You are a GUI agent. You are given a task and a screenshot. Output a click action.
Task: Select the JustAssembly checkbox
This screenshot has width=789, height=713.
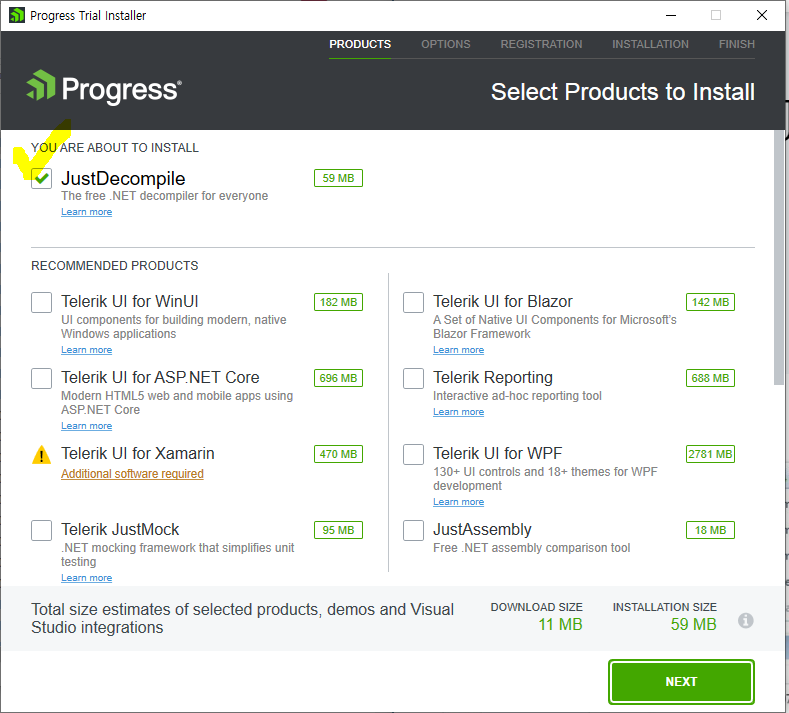pos(413,530)
